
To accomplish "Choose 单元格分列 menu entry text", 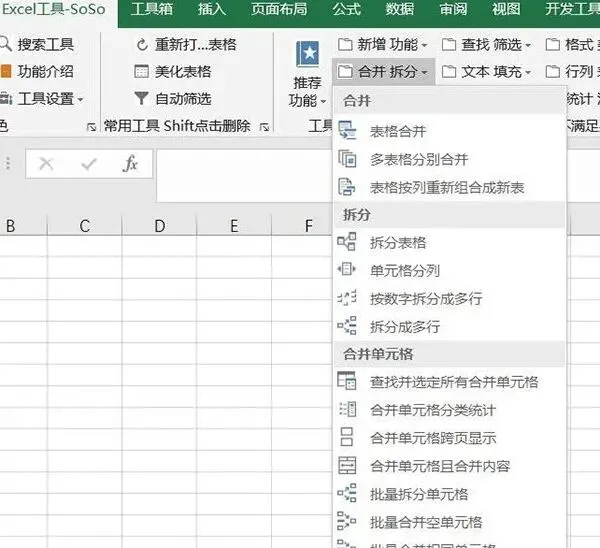I will (405, 270).
